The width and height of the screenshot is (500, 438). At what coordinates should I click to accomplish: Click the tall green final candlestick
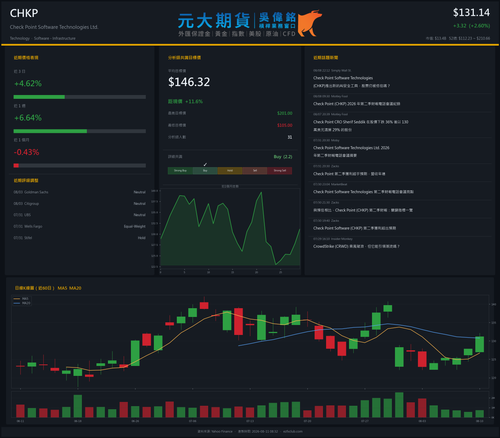(479, 344)
